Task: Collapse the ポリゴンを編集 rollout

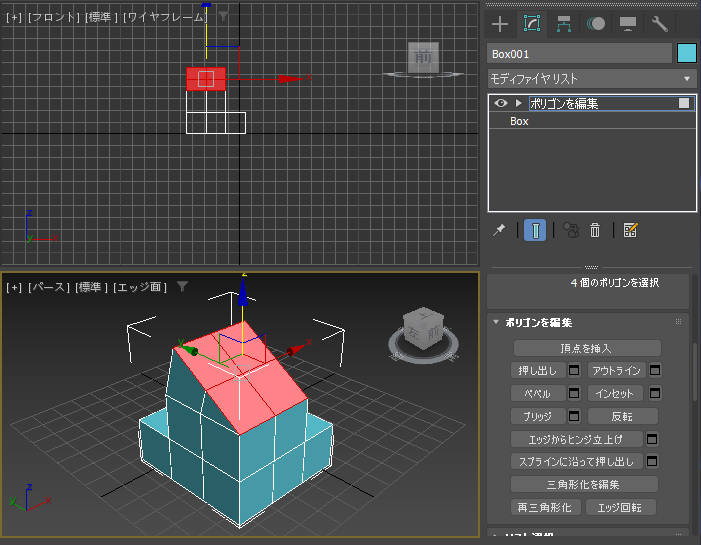Action: pos(496,322)
